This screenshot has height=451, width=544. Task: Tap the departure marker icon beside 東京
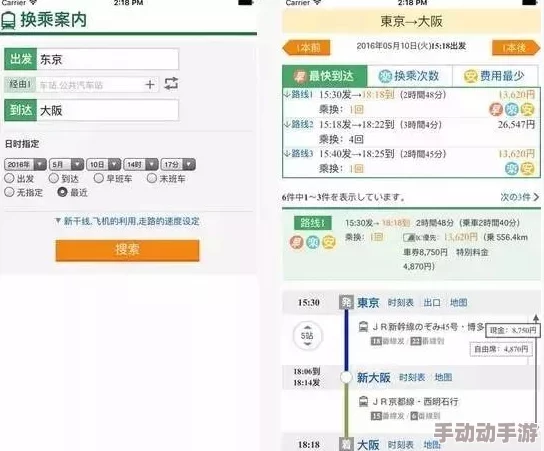(x=346, y=303)
